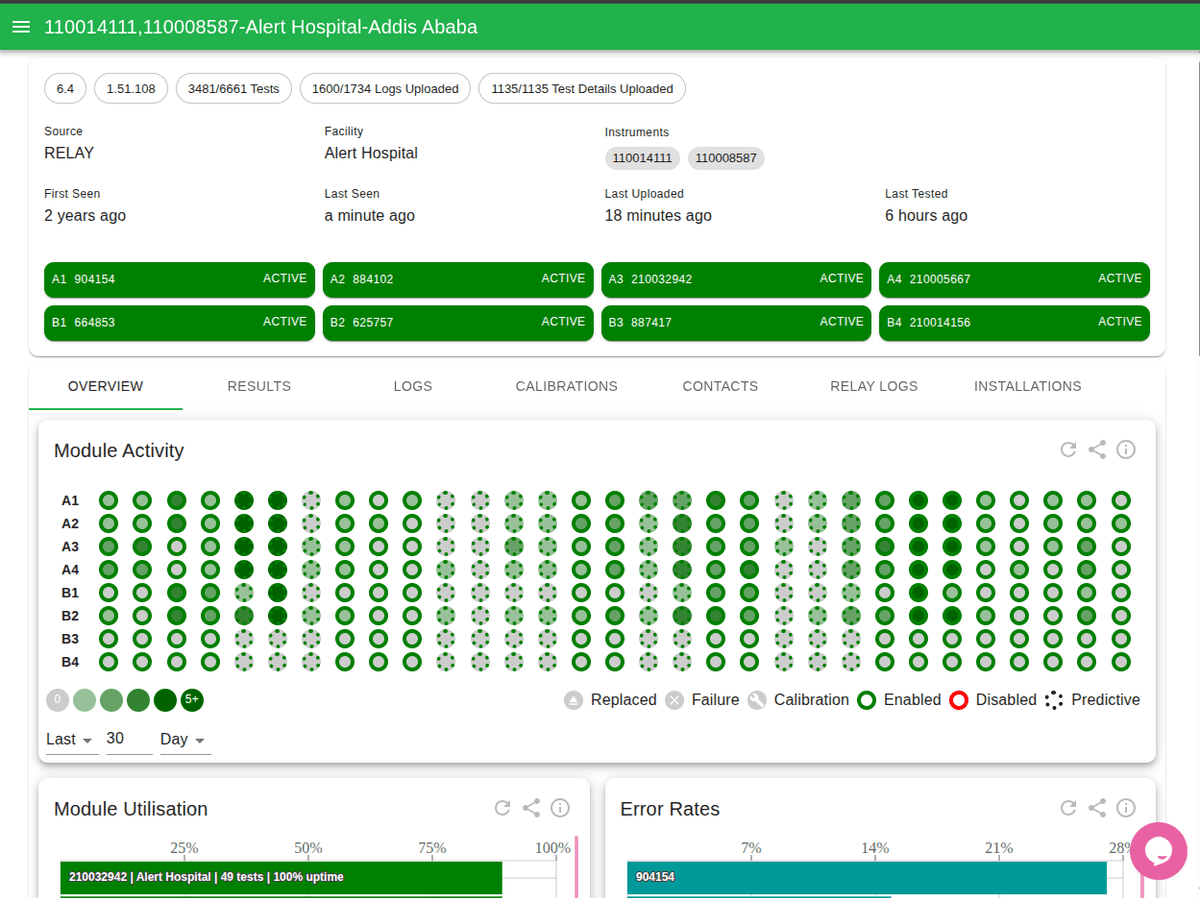Click the number of days input field
This screenshot has width=1200, height=898.
coord(127,739)
